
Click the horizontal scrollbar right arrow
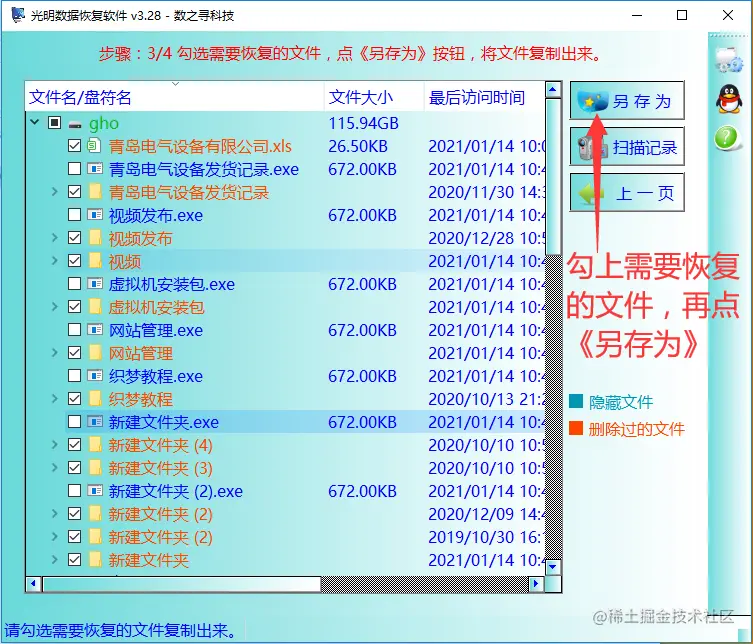(535, 584)
